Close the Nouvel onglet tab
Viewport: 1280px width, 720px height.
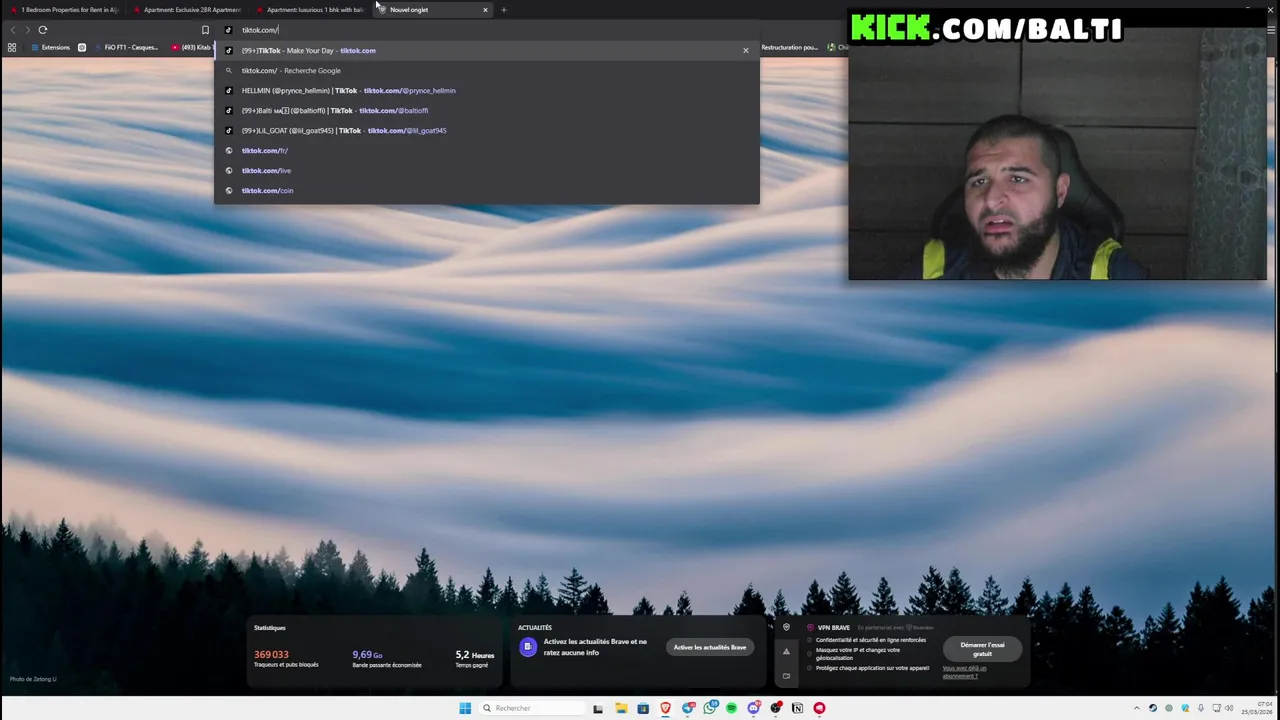click(x=485, y=10)
